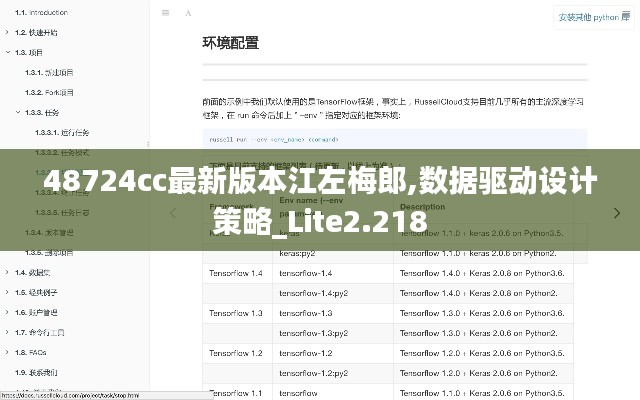
Task: Click the Tensorflow 1.4 framework cell
Action: pyautogui.click(x=236, y=273)
